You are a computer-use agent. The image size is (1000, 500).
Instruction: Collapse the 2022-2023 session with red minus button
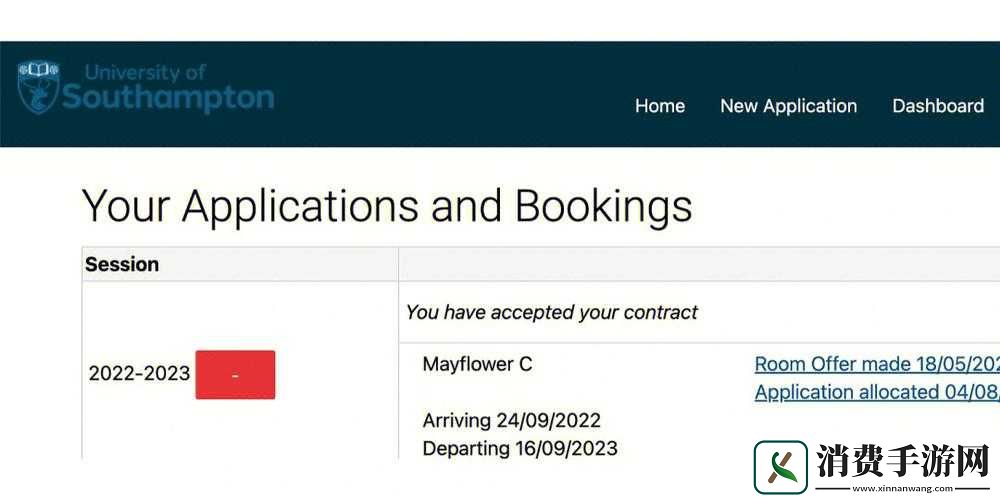pyautogui.click(x=235, y=375)
